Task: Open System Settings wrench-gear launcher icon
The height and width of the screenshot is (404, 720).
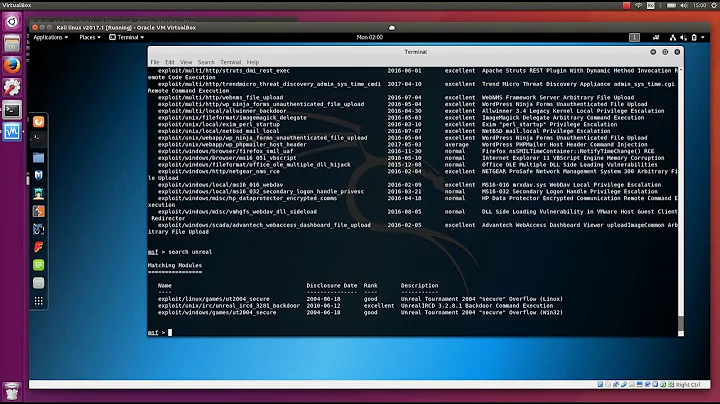Action: pyautogui.click(x=12, y=88)
